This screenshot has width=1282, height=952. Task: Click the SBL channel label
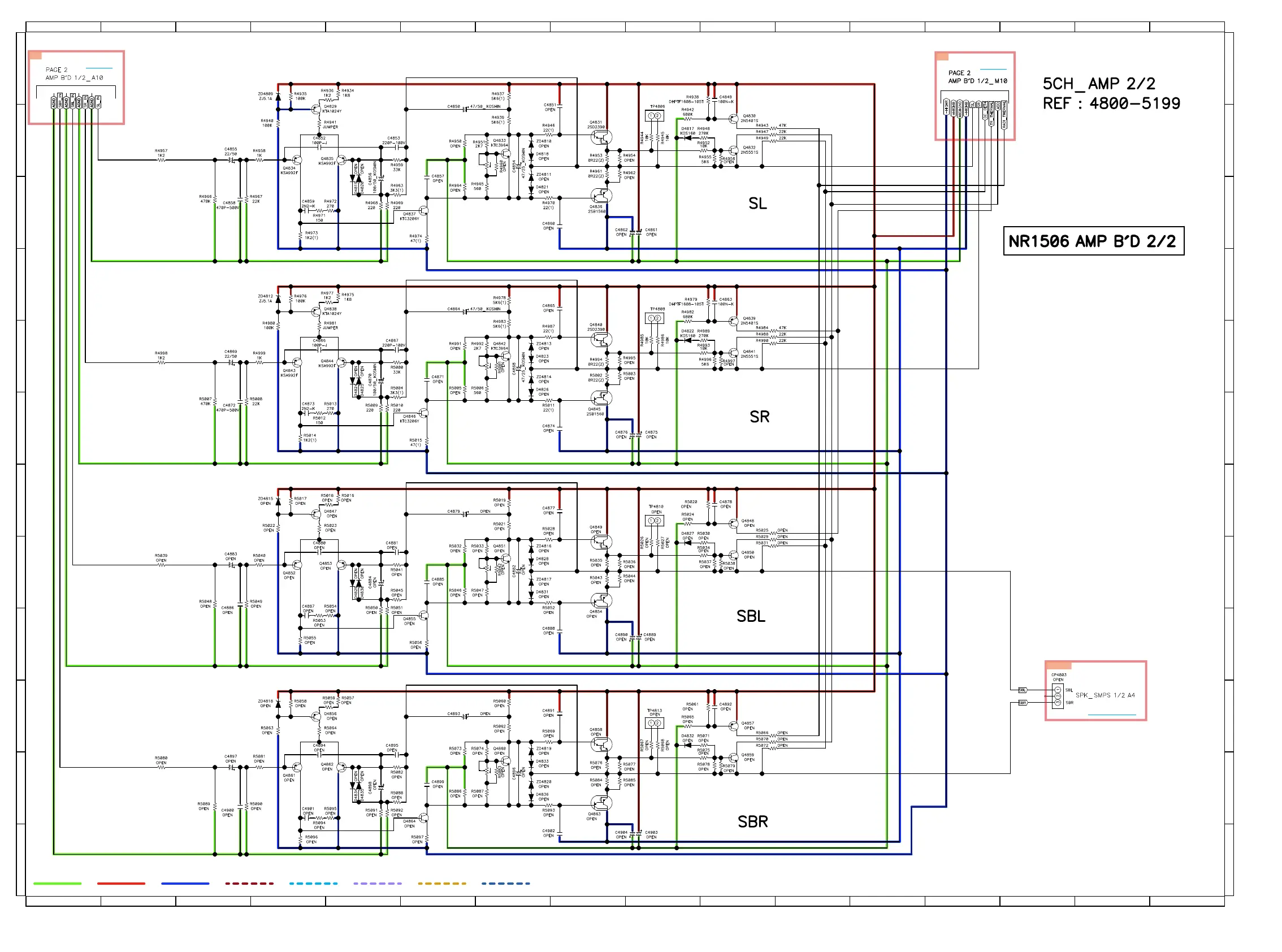[x=750, y=616]
